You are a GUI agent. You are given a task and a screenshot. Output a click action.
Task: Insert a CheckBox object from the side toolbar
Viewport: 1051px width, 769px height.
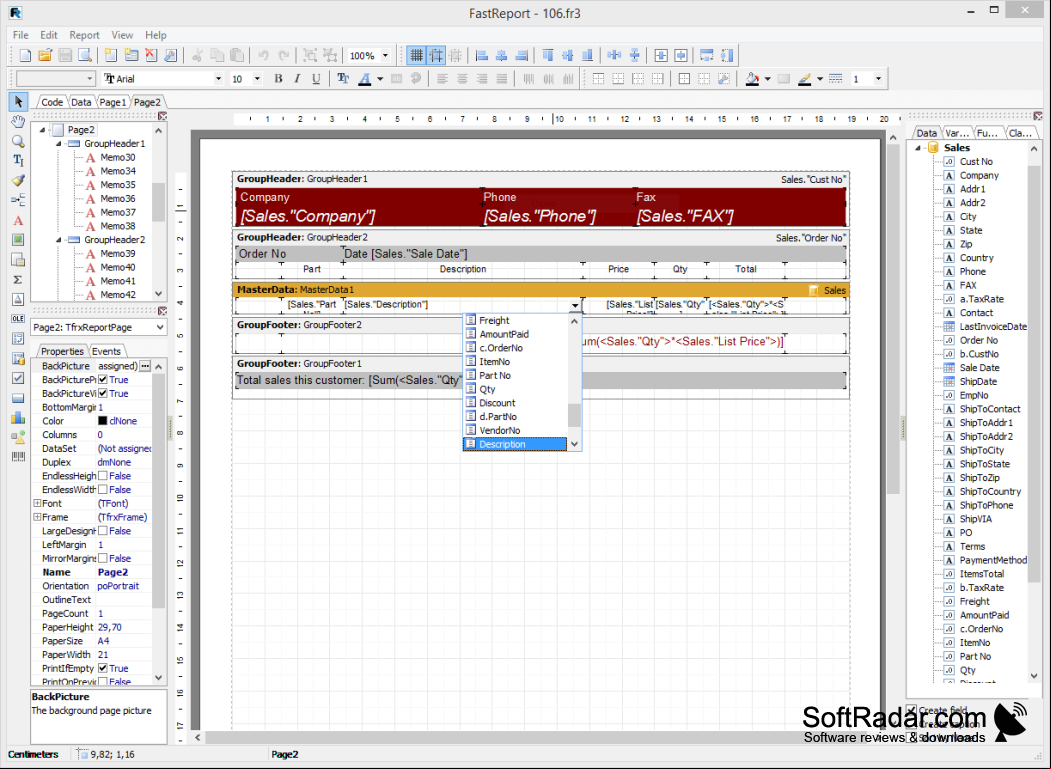click(x=18, y=378)
